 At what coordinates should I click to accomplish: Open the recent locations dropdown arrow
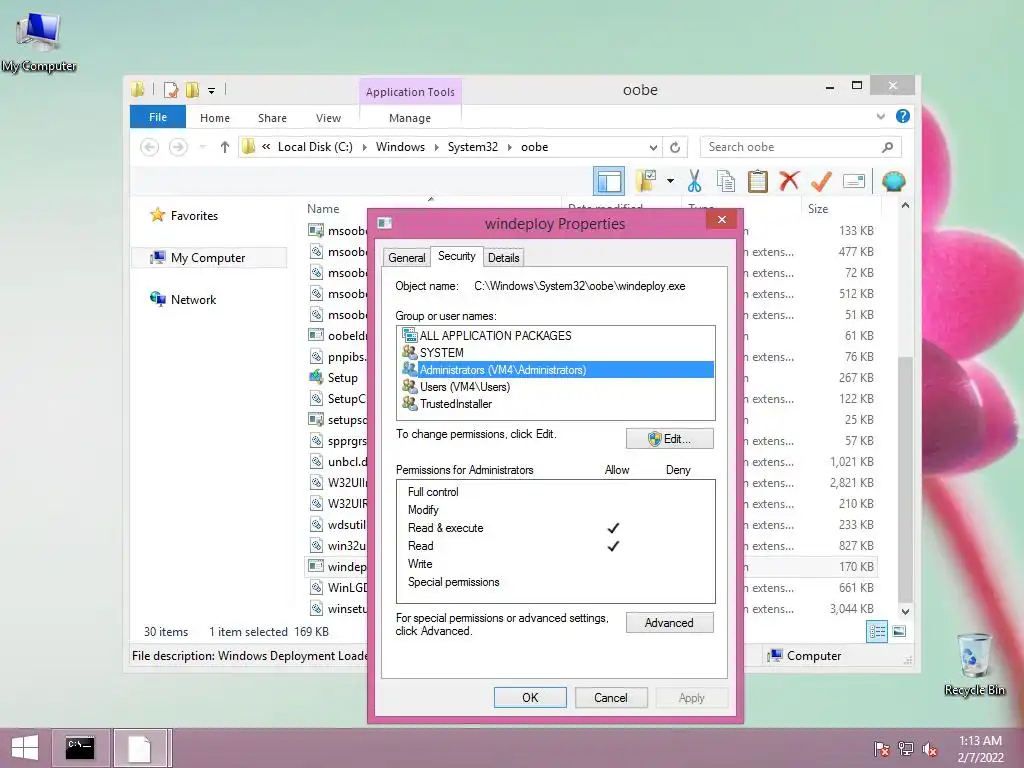click(x=202, y=147)
